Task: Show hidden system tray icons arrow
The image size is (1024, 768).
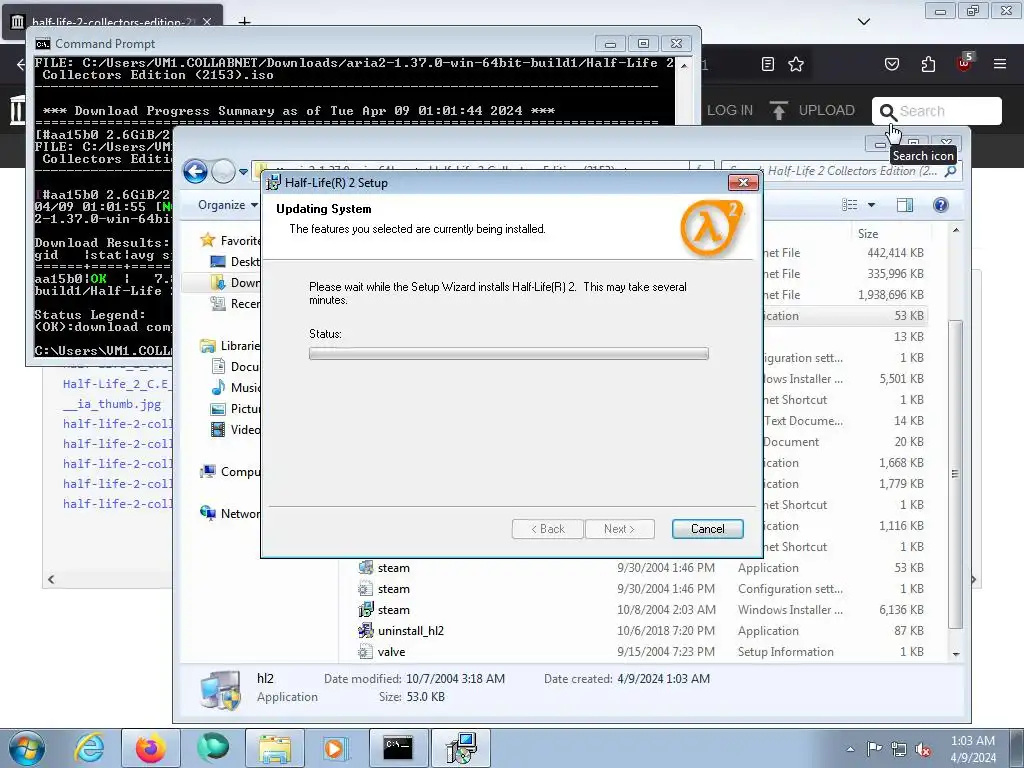Action: pos(850,749)
